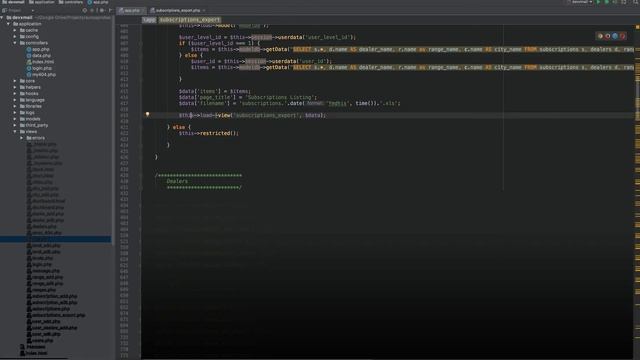This screenshot has height=360, width=640.
Task: Open page in Chrome browser icon
Action: tap(600, 36)
